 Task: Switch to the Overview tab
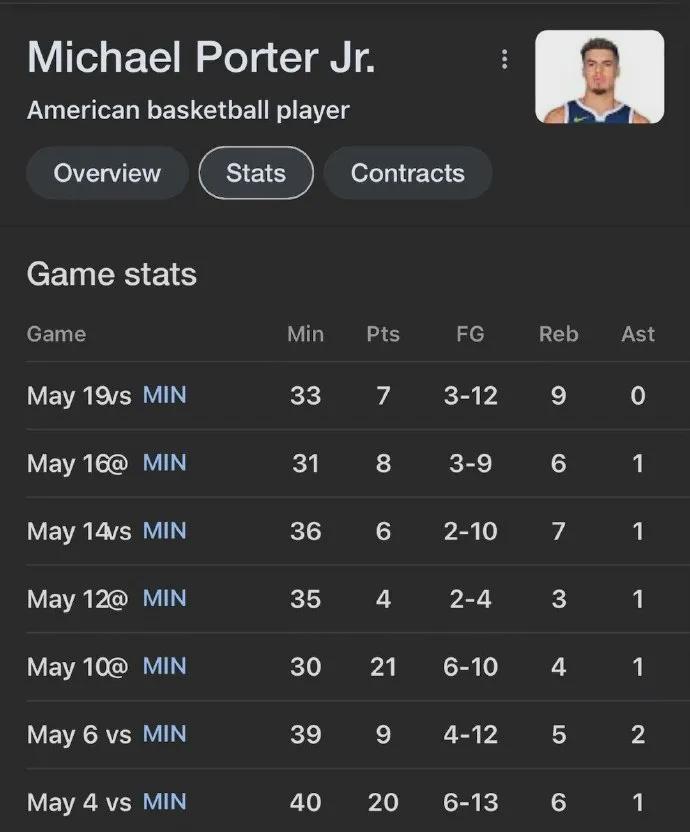coord(107,173)
